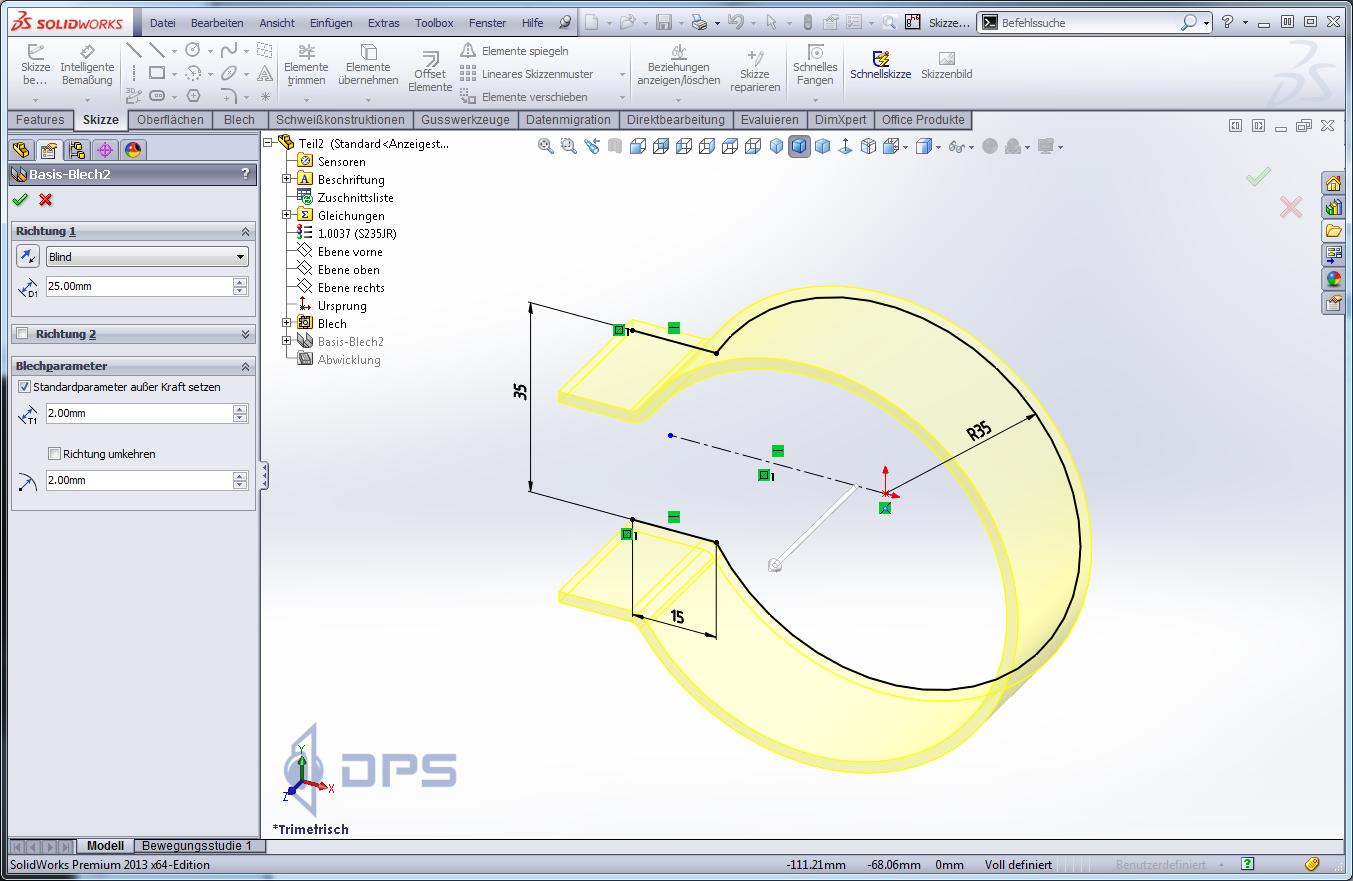Enable the Richtung 2 checkbox
The width and height of the screenshot is (1353, 881).
pyautogui.click(x=22, y=334)
